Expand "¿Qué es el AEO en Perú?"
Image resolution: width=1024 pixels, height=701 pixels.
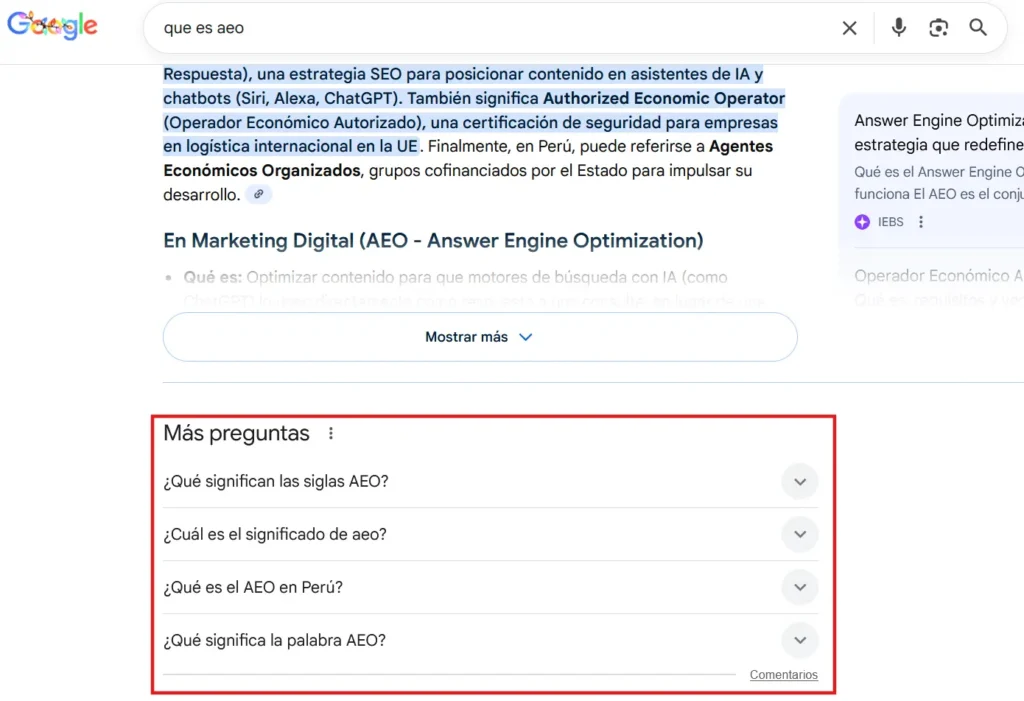coord(490,587)
